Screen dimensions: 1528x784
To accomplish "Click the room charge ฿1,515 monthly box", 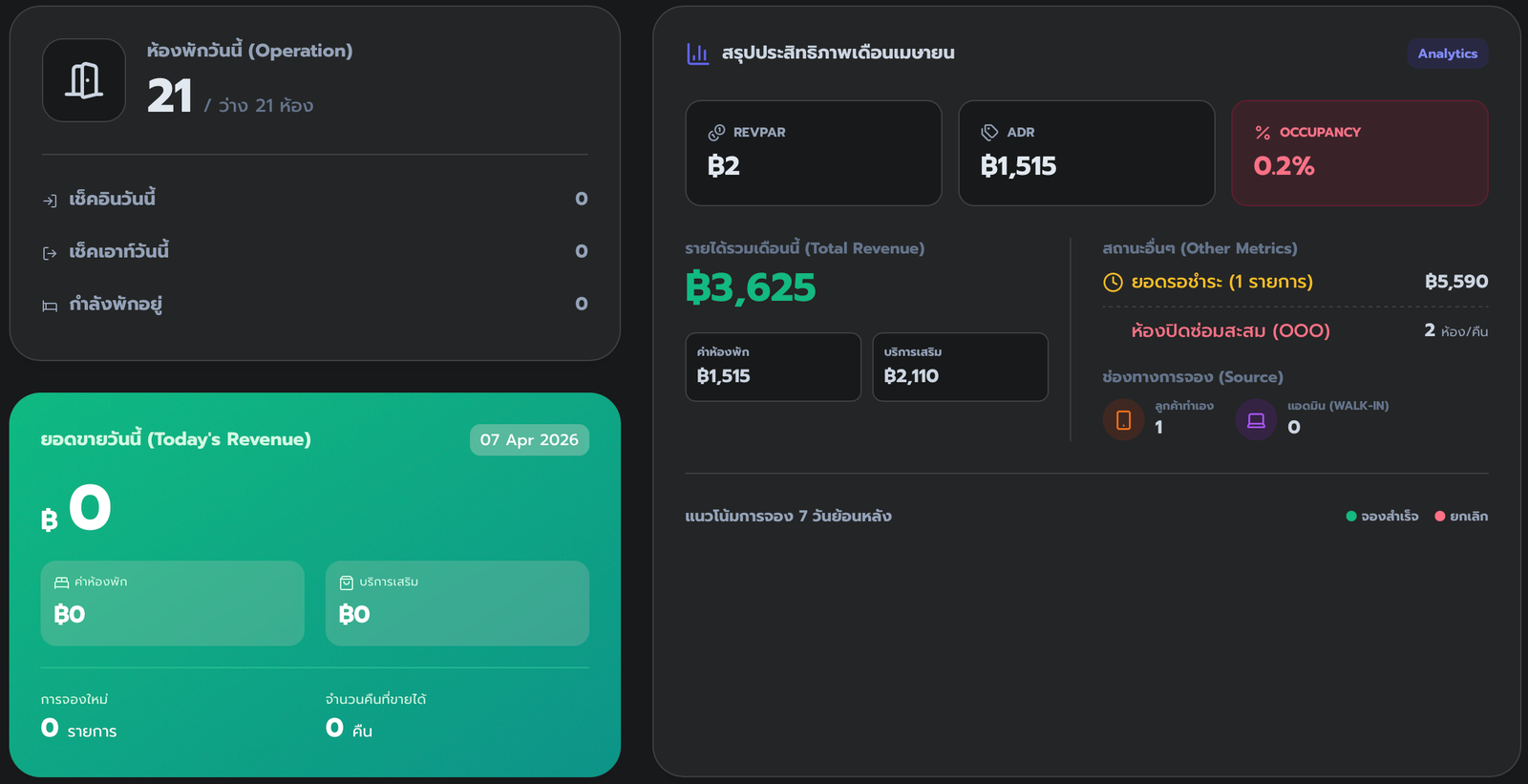I will (773, 367).
